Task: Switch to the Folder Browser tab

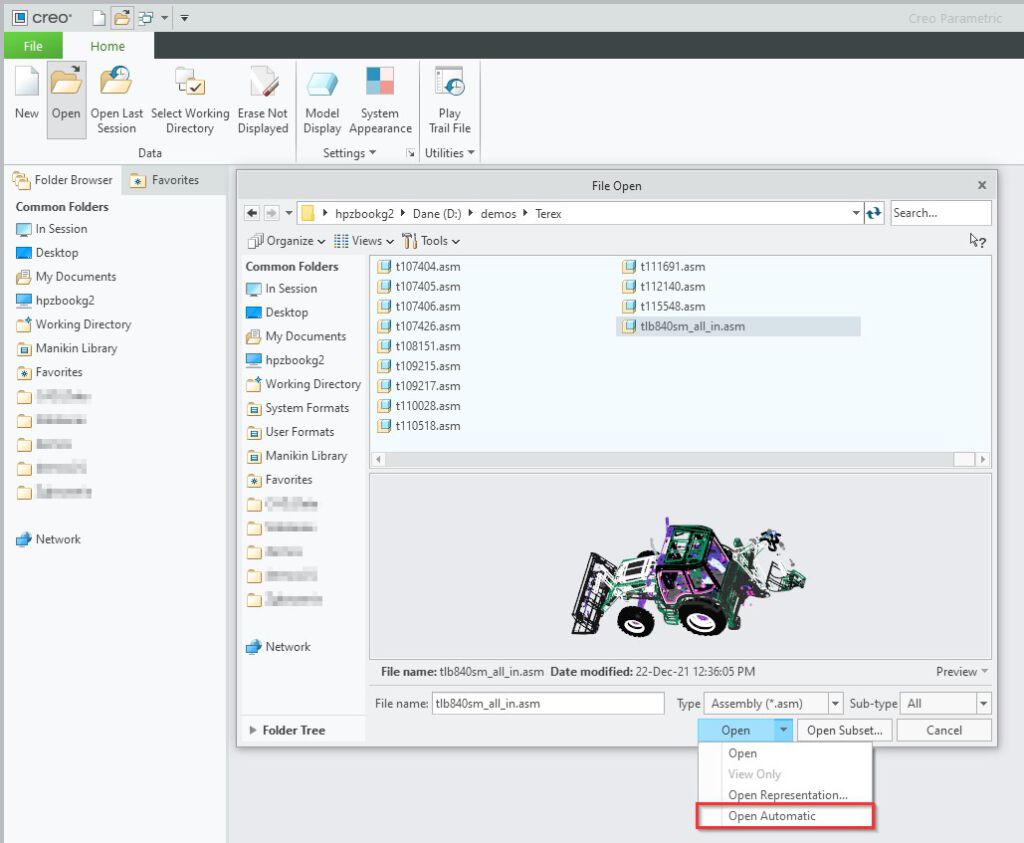Action: point(63,180)
